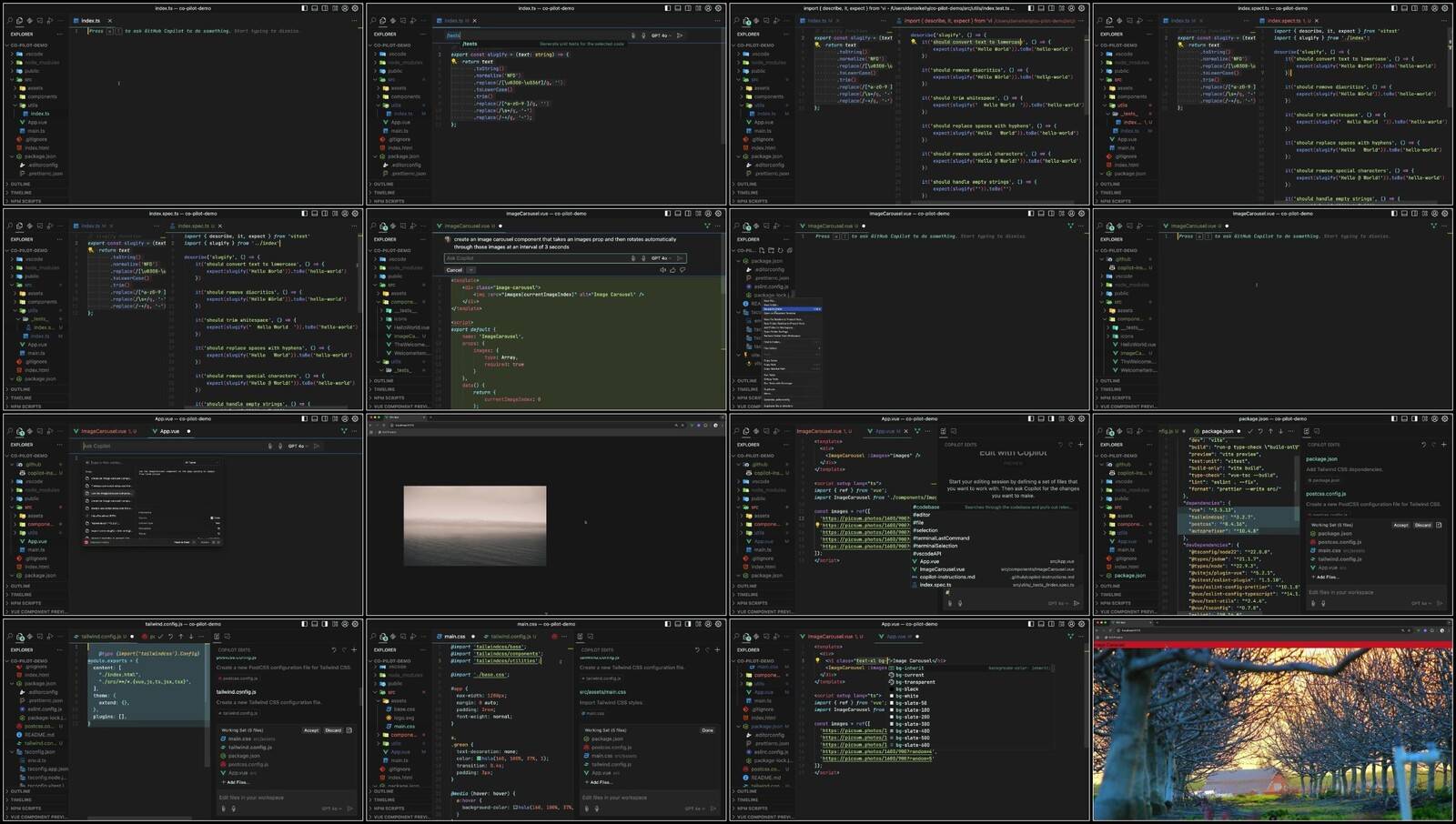Click Done button in the Working Set panel

point(707,730)
